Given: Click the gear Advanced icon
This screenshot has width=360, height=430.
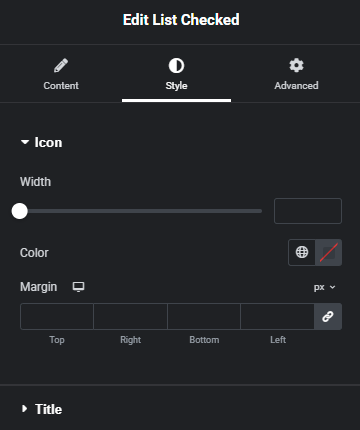Looking at the screenshot, I should coord(296,65).
